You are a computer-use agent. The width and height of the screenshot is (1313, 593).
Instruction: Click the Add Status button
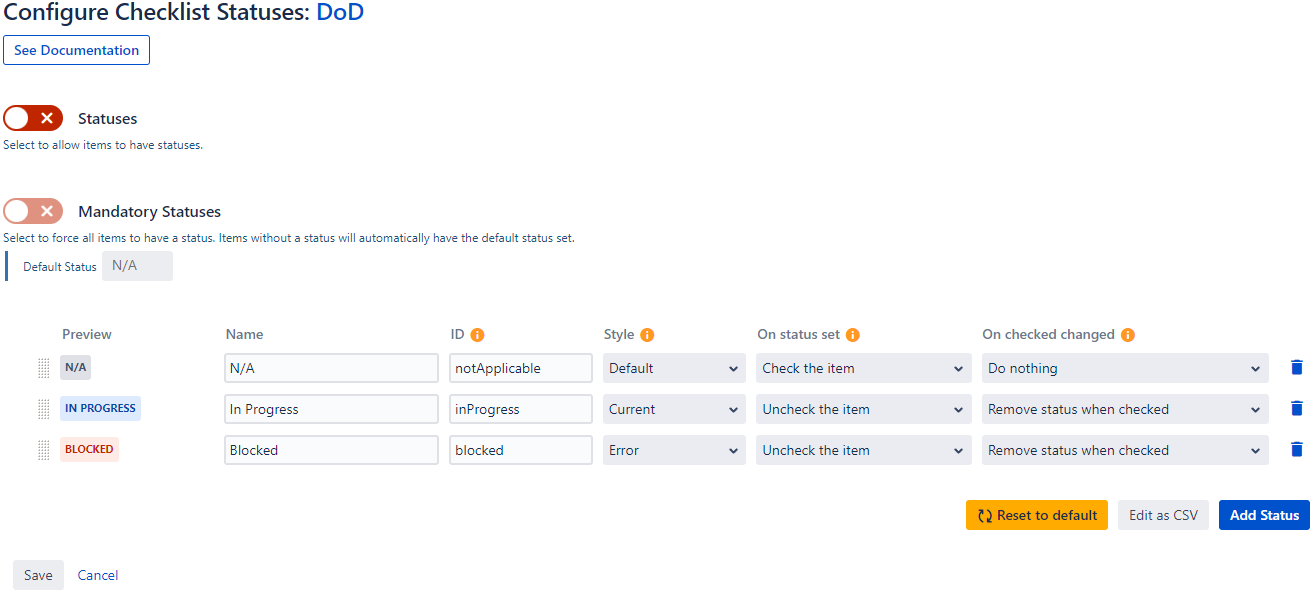pos(1264,515)
